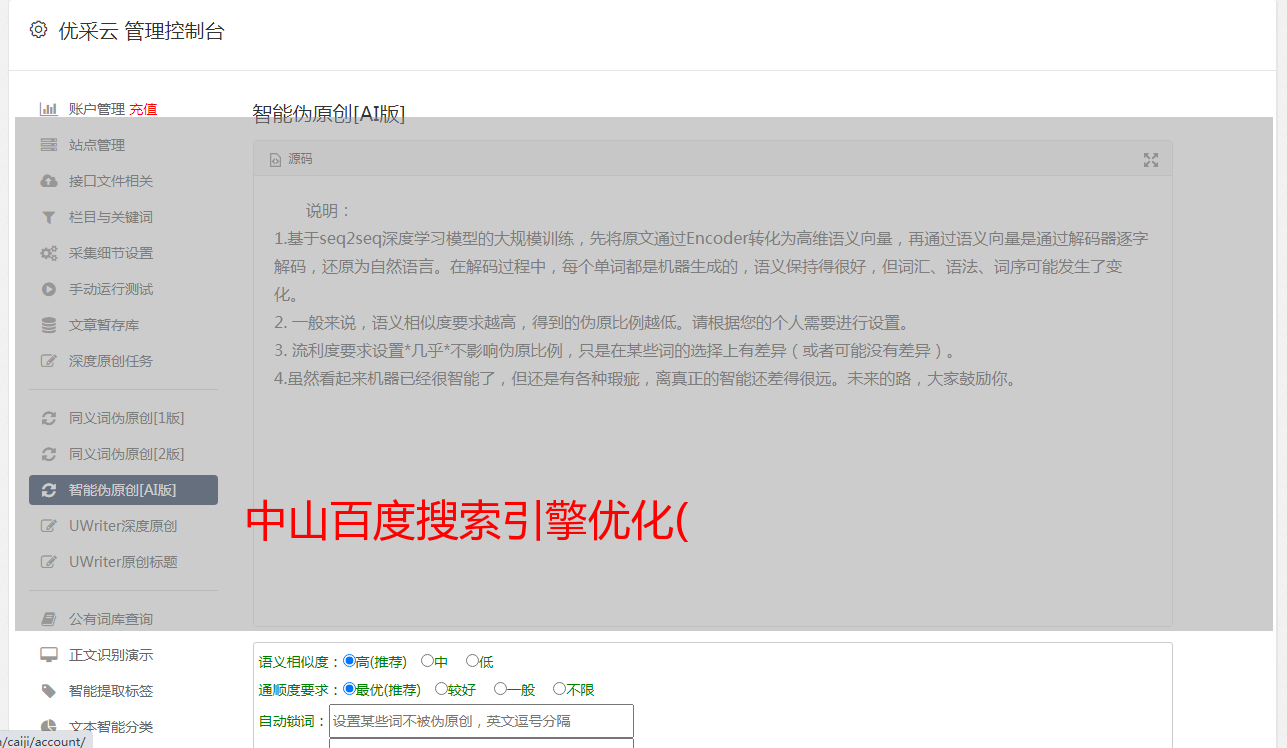Image resolution: width=1287 pixels, height=748 pixels.
Task: Open UWriter原创标题 in the sidebar
Action: (123, 562)
